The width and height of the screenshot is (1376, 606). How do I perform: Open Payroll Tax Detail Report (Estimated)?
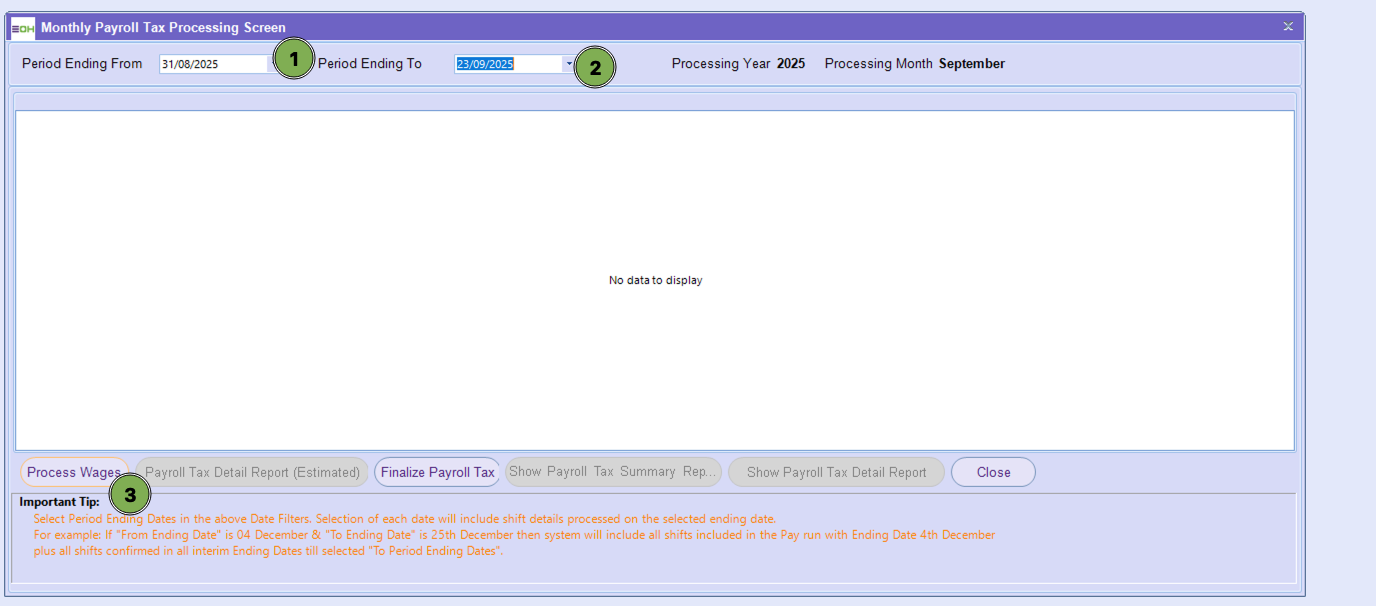click(252, 472)
